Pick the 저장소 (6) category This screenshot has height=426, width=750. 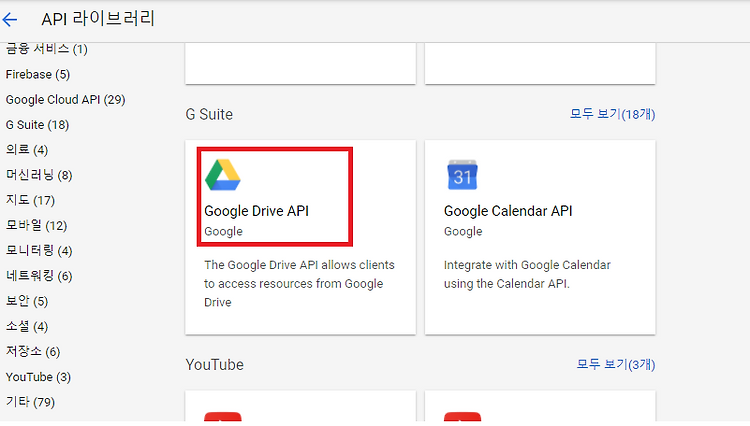tap(33, 352)
